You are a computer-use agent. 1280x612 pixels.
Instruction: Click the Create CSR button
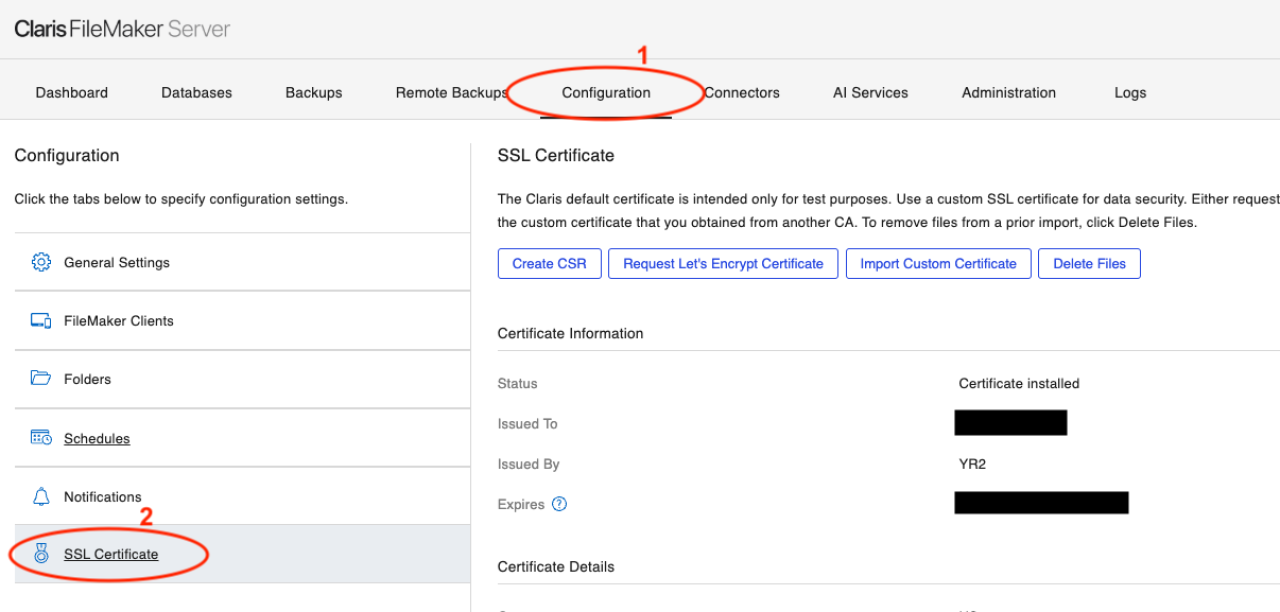[x=549, y=264]
